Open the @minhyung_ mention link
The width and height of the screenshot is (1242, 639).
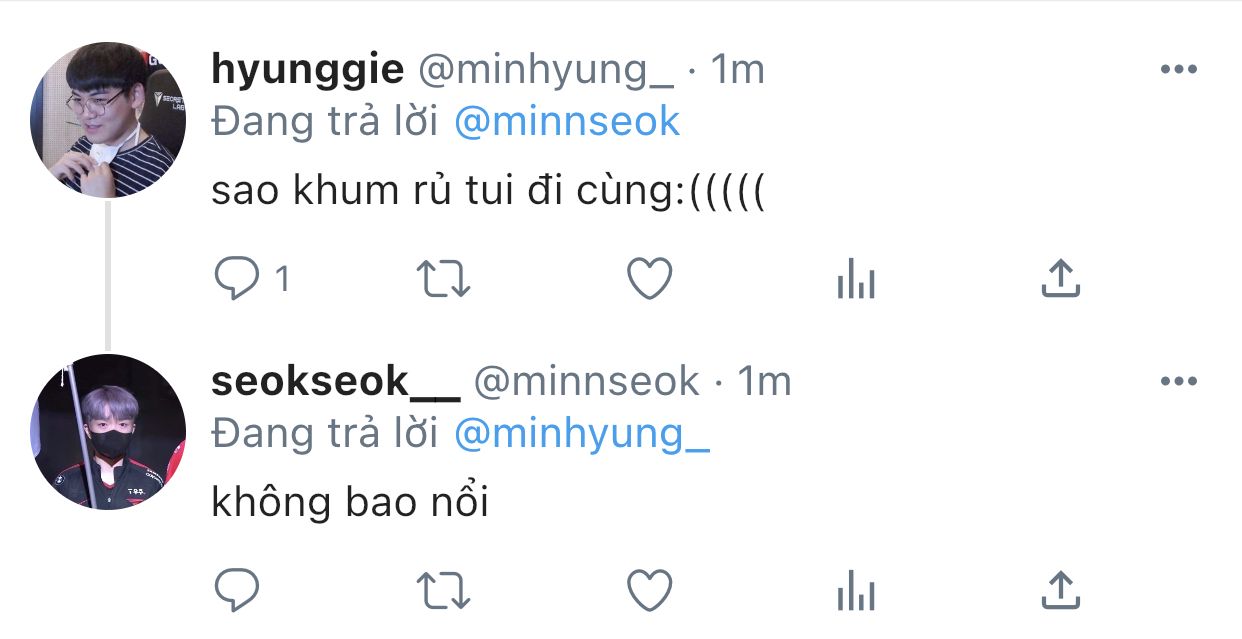[582, 435]
